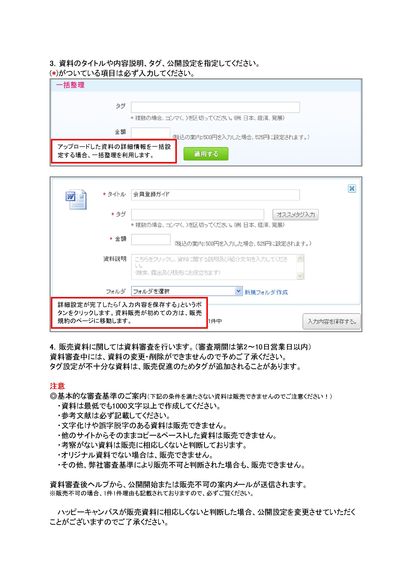Image resolution: width=410 pixels, height=580 pixels.
Task: Focus the 金額 field in 一括整理 section
Action: [x=151, y=132]
